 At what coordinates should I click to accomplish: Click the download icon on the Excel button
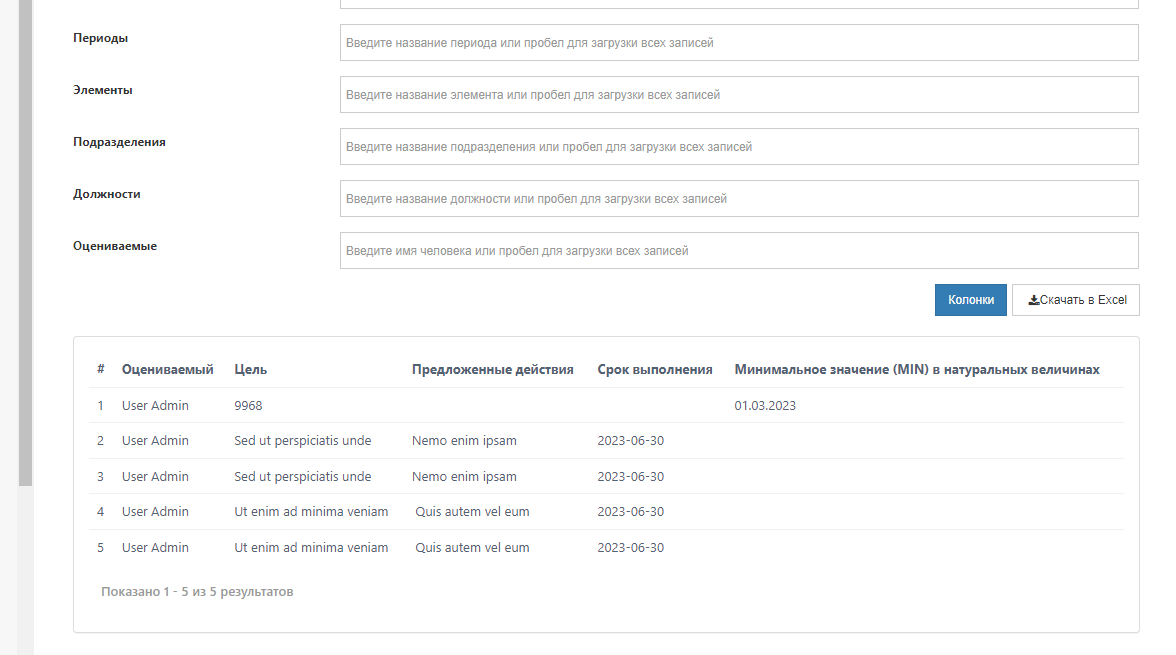1033,300
